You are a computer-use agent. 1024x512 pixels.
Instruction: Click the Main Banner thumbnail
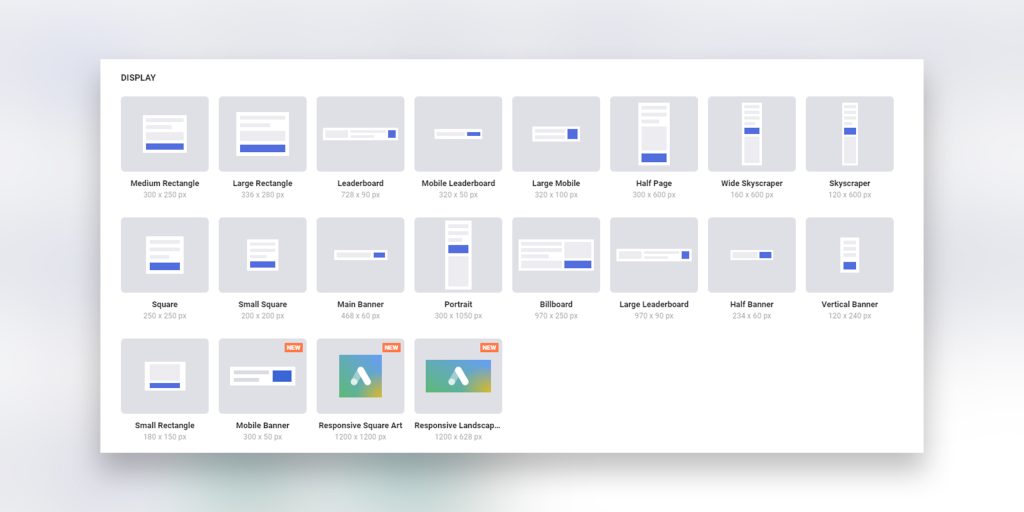(360, 255)
